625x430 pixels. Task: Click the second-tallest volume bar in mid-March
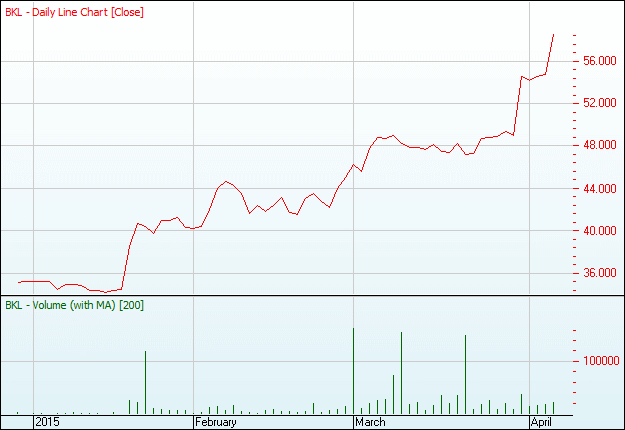coord(401,372)
